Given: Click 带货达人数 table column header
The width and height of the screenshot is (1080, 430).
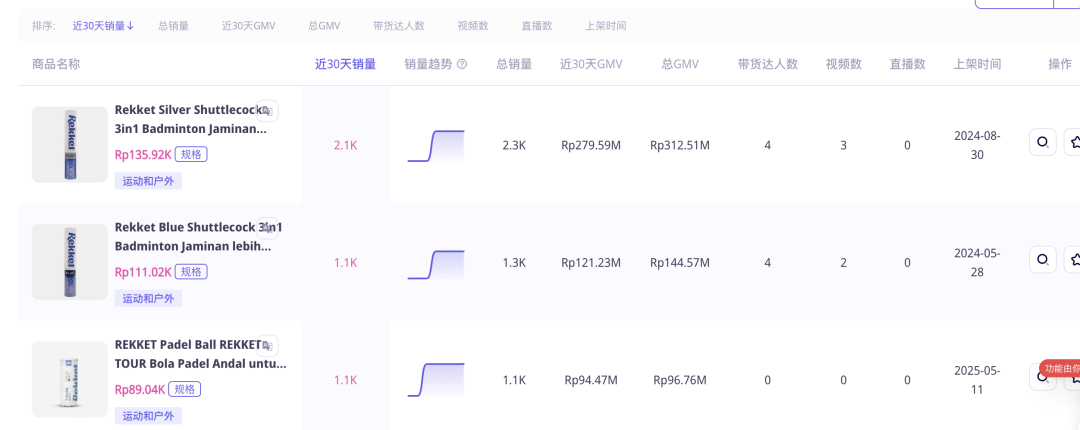Looking at the screenshot, I should click(x=767, y=64).
